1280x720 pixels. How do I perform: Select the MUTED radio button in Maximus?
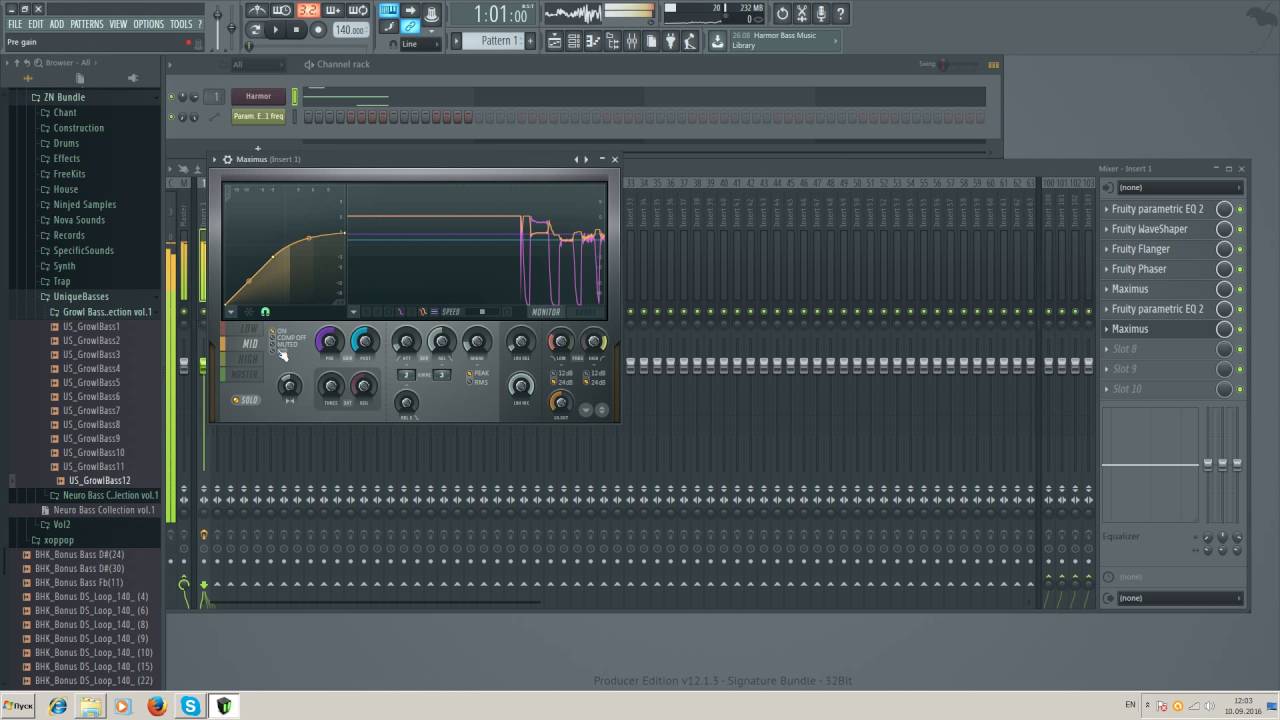[272, 345]
